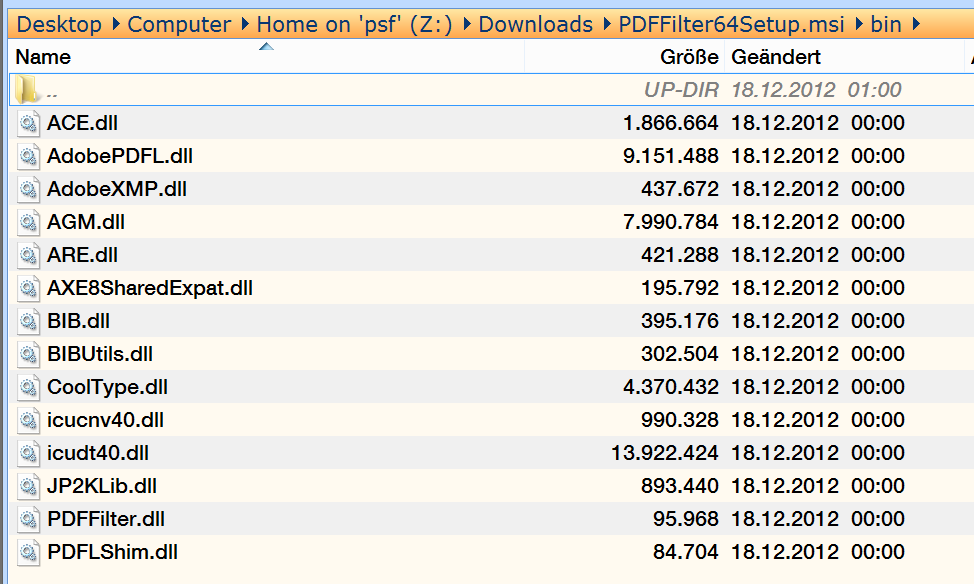
Task: Click the 95.968 file size value
Action: [686, 519]
